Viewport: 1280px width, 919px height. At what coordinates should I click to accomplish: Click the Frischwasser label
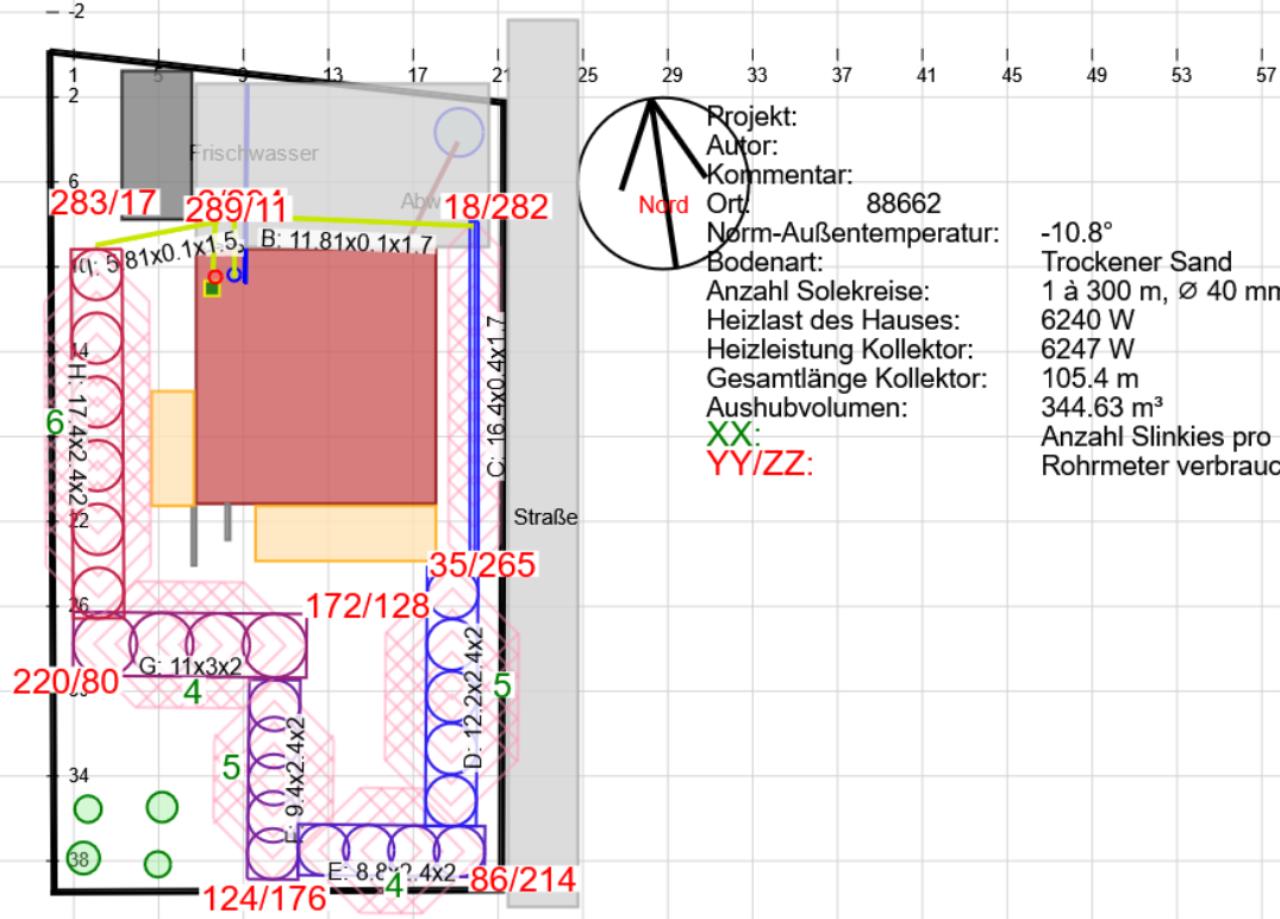click(x=254, y=153)
